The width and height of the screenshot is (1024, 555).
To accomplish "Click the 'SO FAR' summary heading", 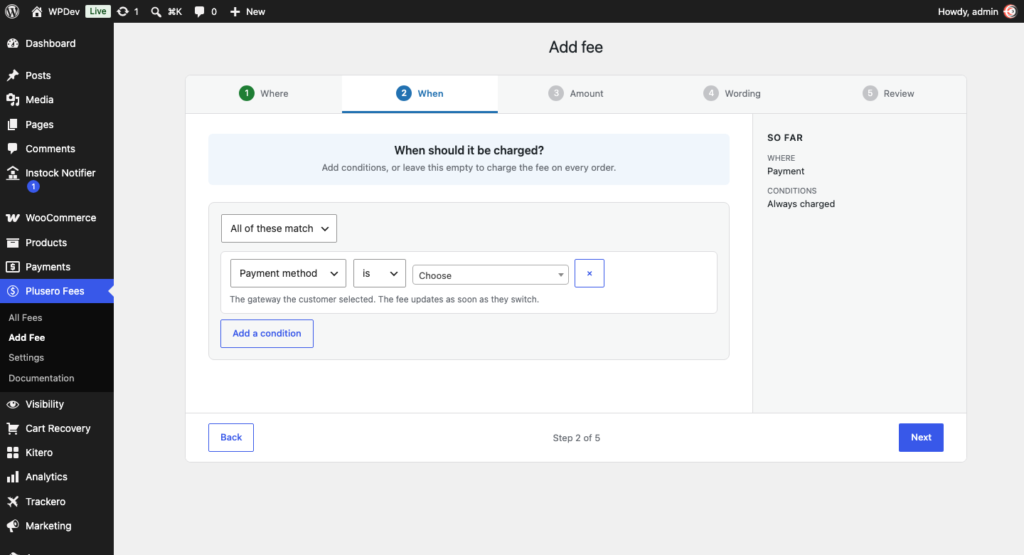I will 785,138.
